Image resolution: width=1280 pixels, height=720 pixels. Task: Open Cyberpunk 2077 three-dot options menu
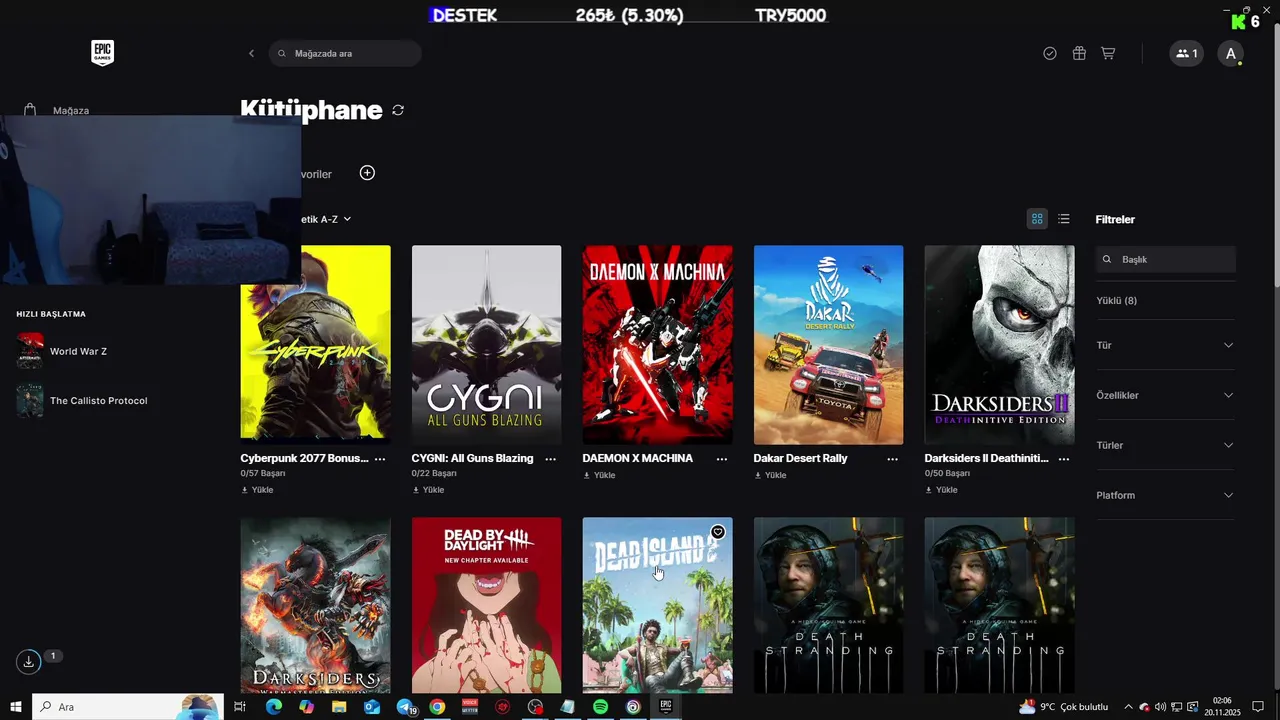coord(380,459)
